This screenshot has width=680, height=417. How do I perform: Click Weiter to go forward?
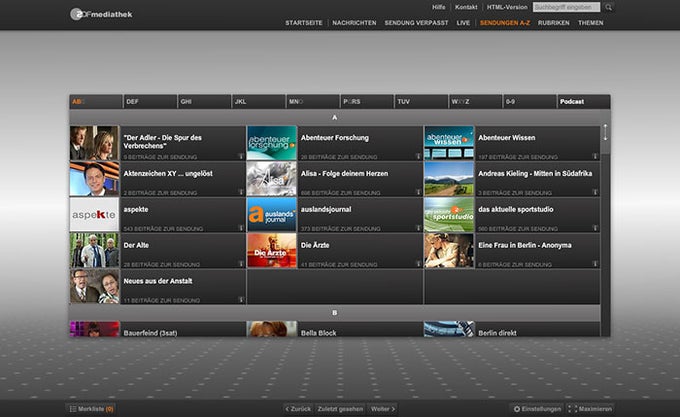(x=382, y=409)
